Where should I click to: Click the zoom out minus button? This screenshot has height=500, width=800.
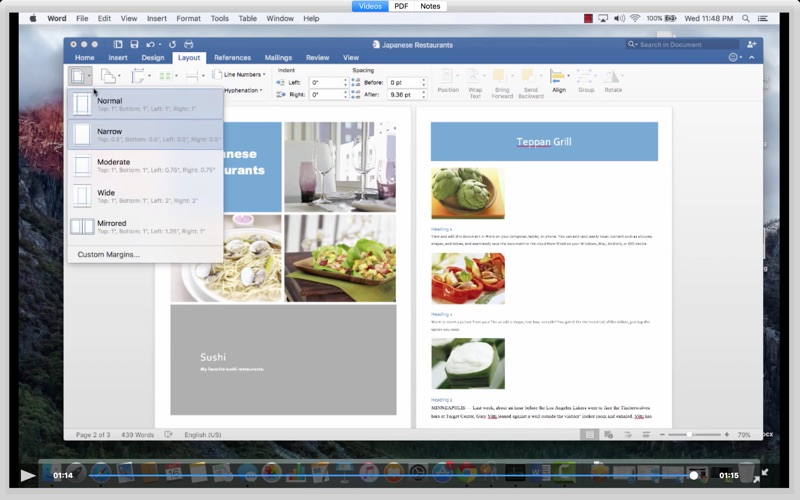click(662, 435)
